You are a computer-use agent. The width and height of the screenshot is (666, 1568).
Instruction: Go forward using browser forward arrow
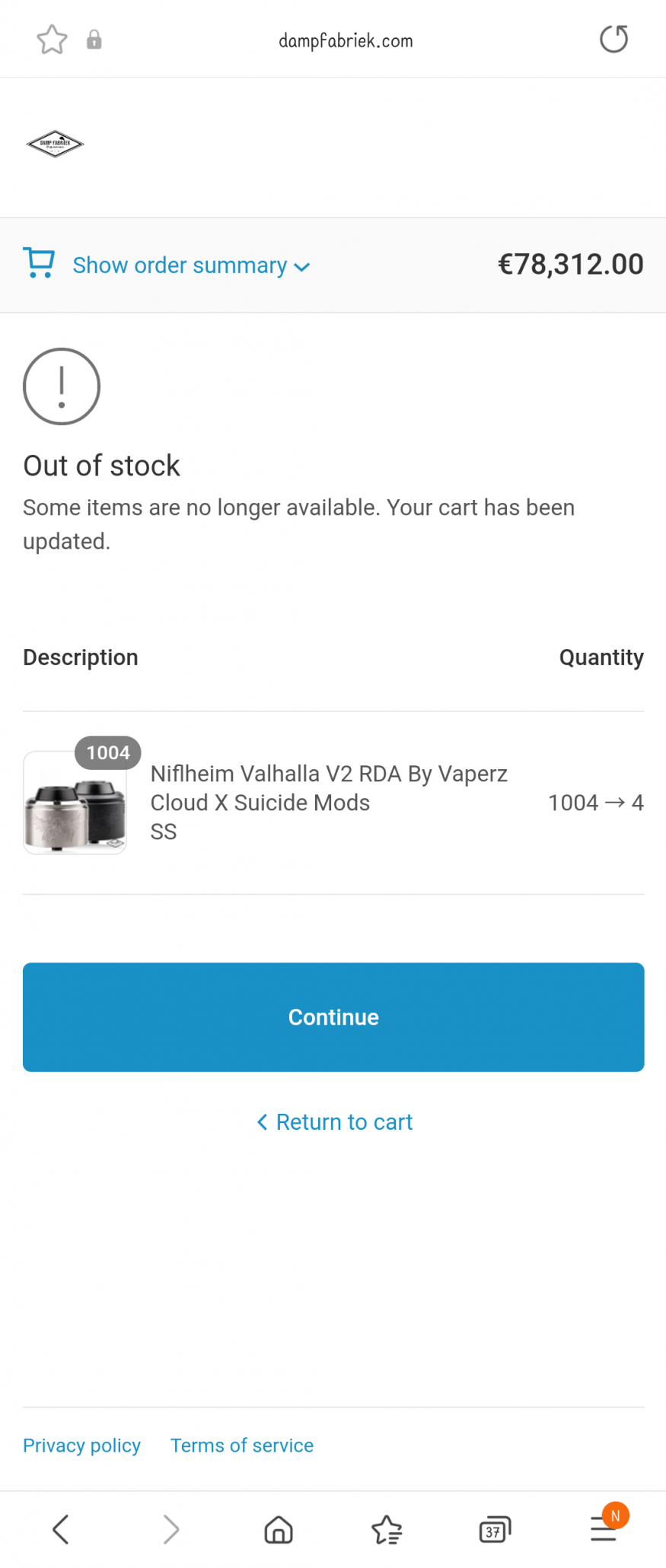point(171,1529)
